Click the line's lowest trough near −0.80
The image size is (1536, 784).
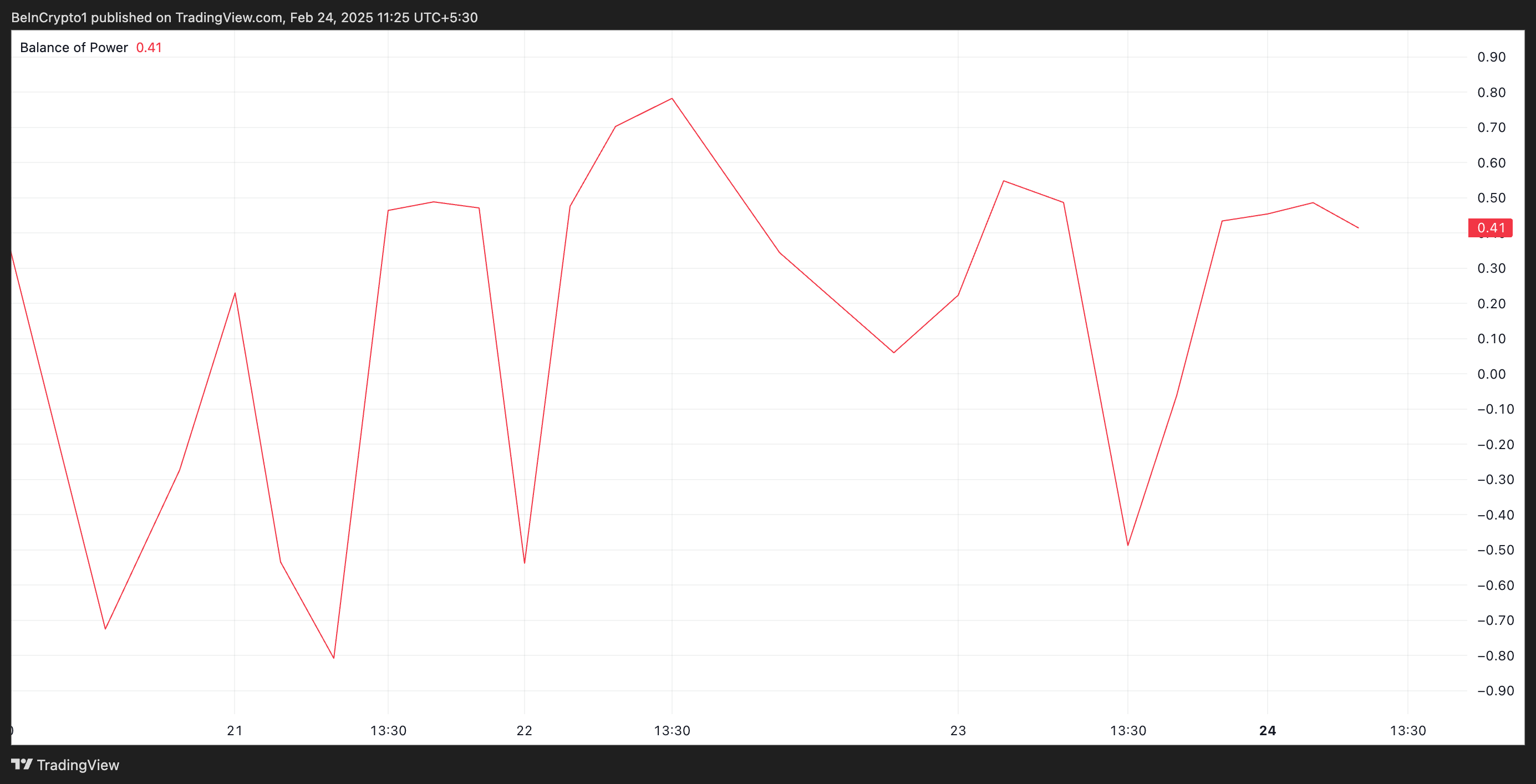333,658
